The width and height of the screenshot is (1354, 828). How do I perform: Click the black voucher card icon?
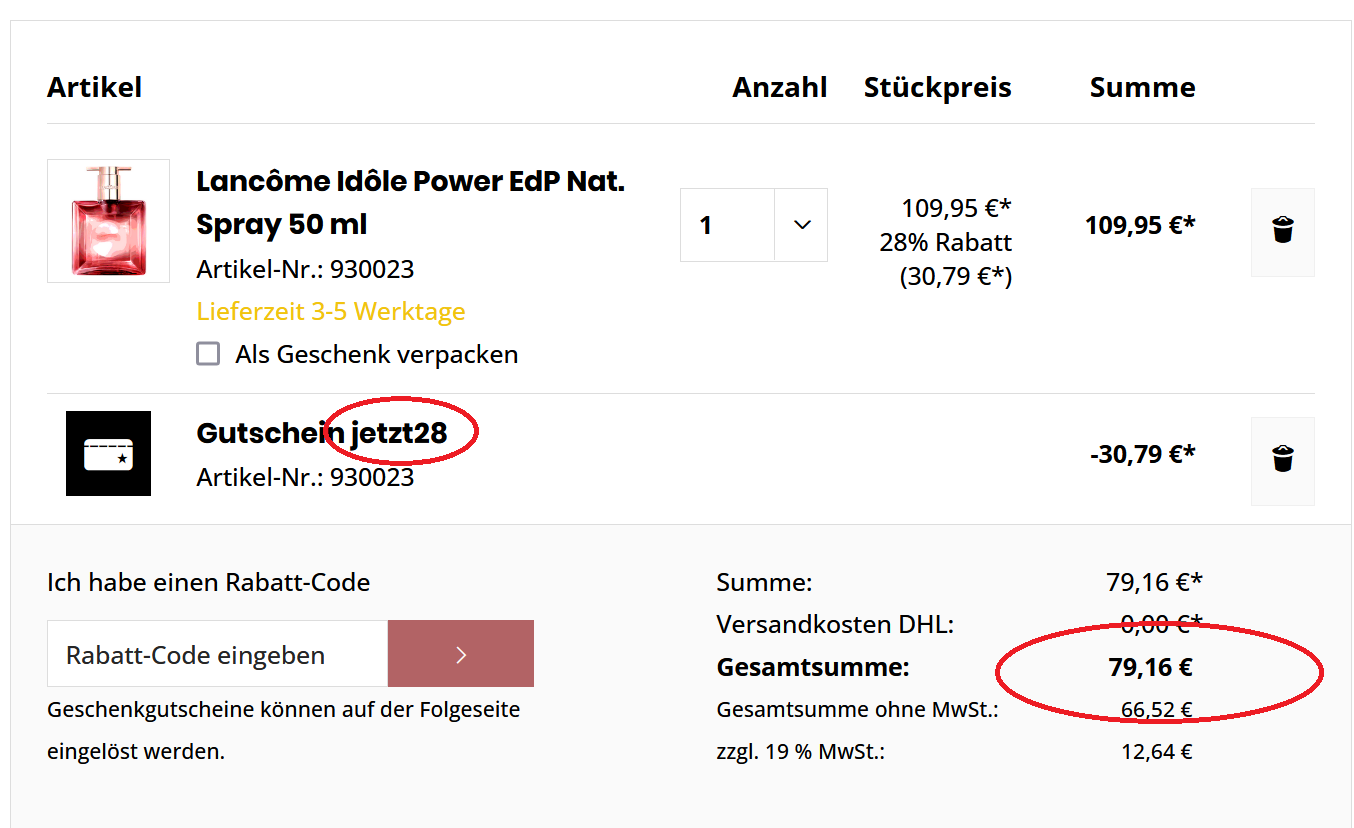point(108,453)
